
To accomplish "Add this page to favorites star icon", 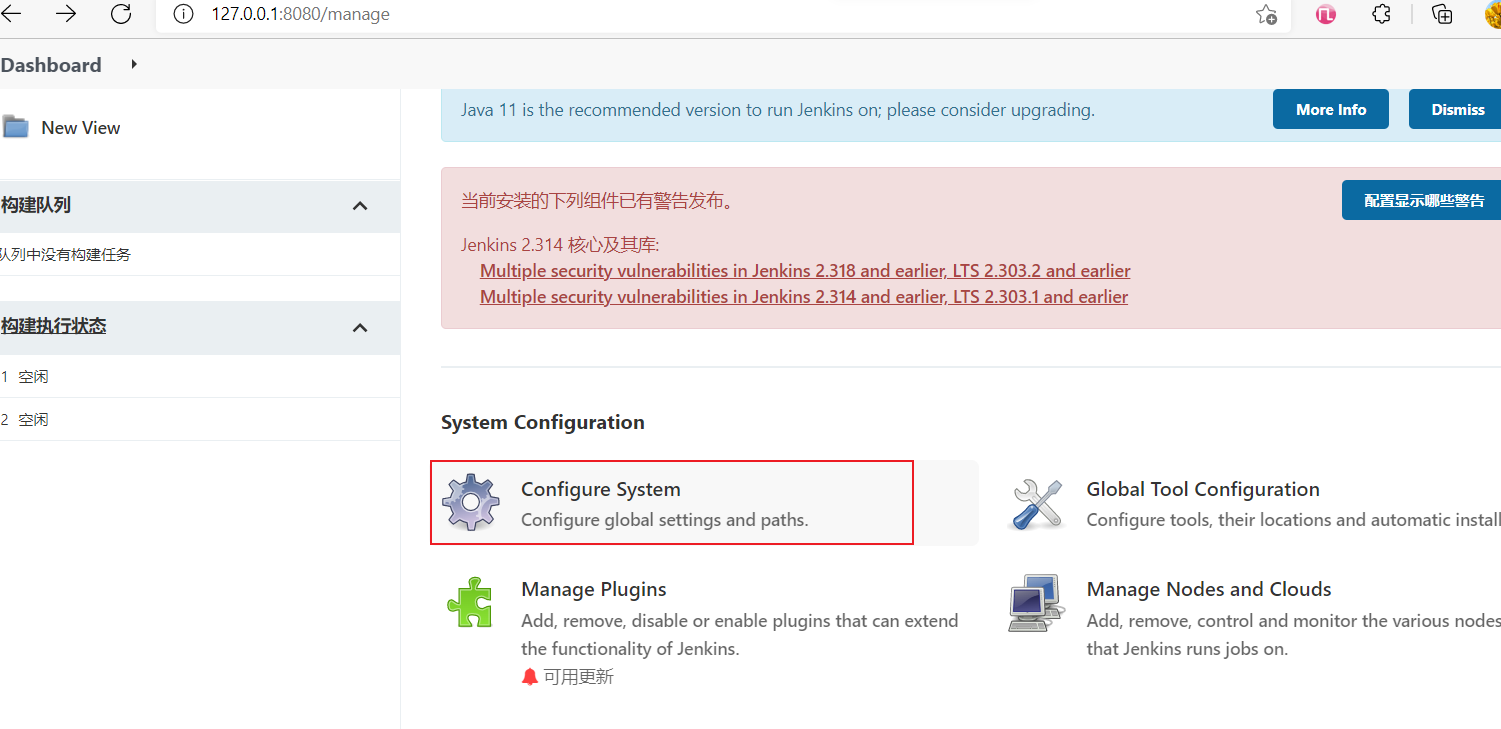I will (x=1266, y=15).
